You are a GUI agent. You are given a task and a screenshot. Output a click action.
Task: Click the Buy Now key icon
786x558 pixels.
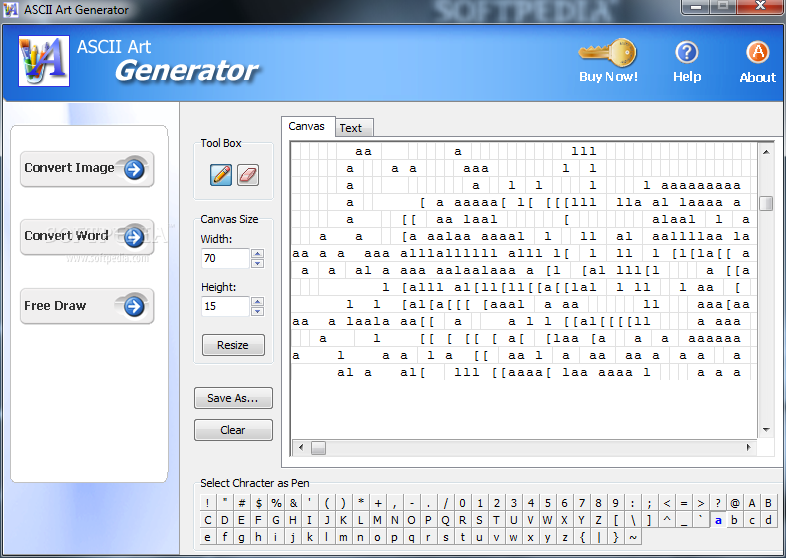click(x=608, y=53)
